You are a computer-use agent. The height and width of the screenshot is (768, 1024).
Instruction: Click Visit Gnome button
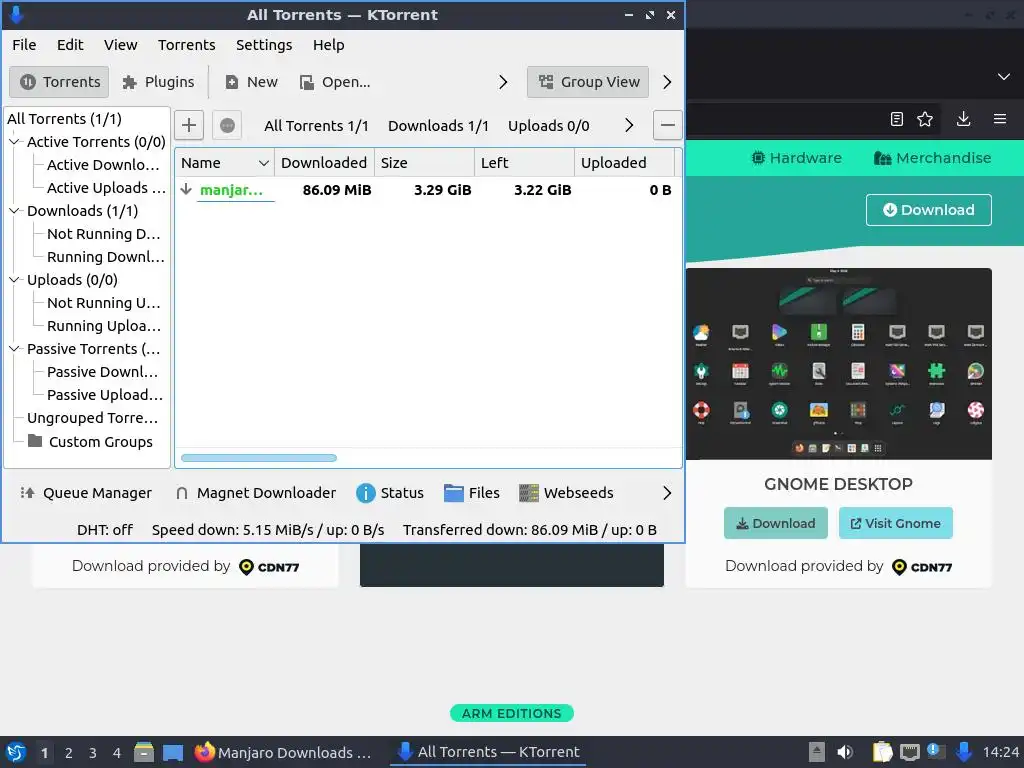click(x=895, y=523)
